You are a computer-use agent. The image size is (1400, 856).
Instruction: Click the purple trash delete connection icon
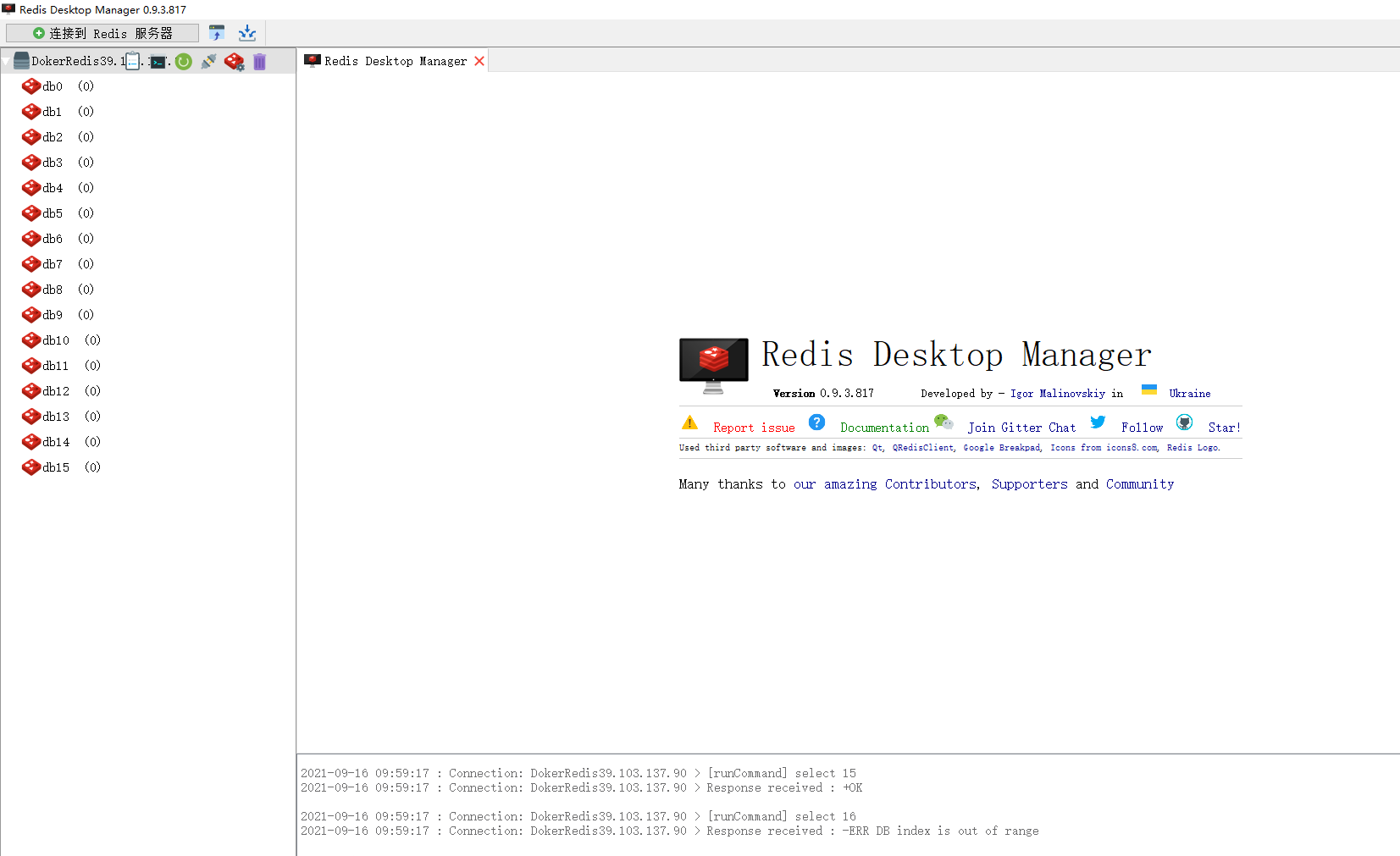(259, 61)
